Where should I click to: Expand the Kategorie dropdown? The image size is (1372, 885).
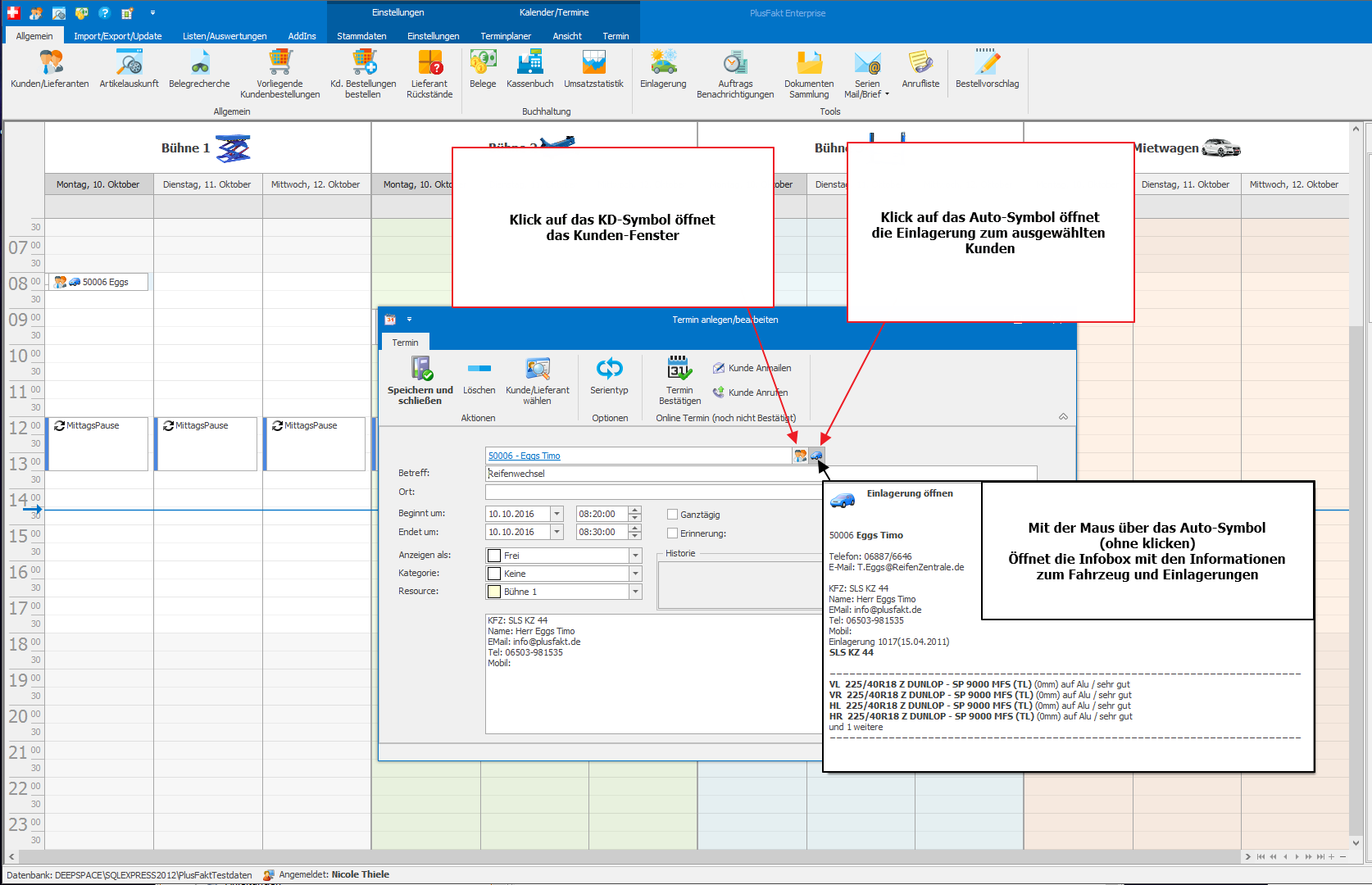click(635, 574)
